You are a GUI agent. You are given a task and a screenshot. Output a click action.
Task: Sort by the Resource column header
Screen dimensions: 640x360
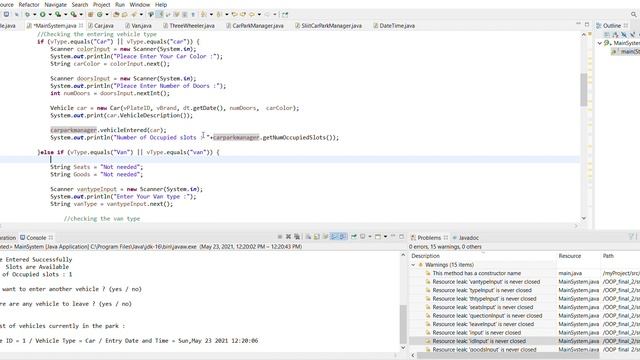(x=570, y=256)
